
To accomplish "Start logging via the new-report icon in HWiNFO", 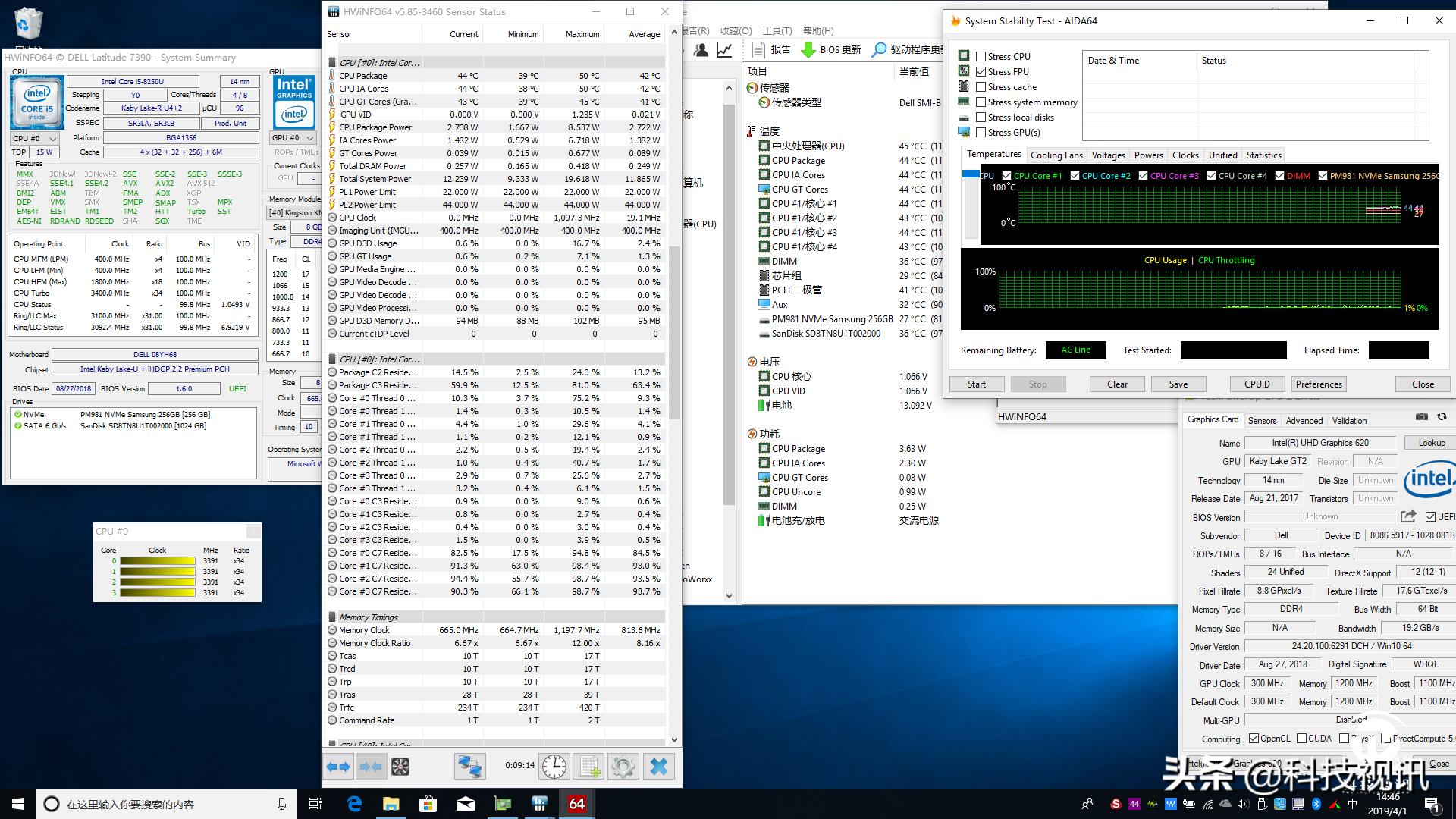I will (591, 767).
